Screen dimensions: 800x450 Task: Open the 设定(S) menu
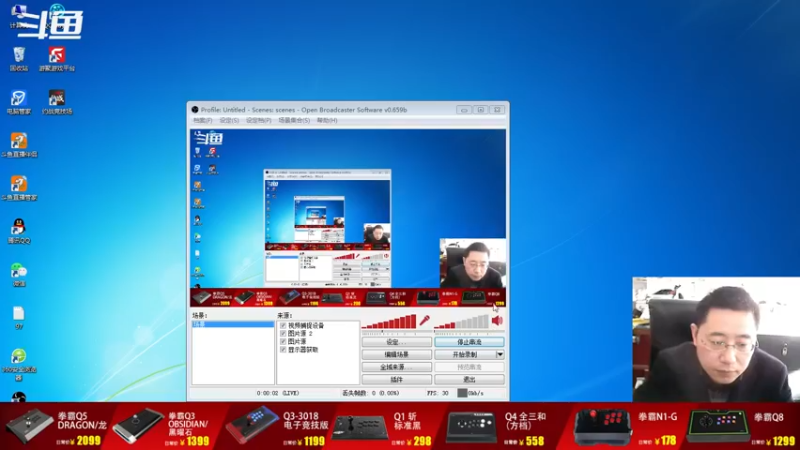click(229, 120)
